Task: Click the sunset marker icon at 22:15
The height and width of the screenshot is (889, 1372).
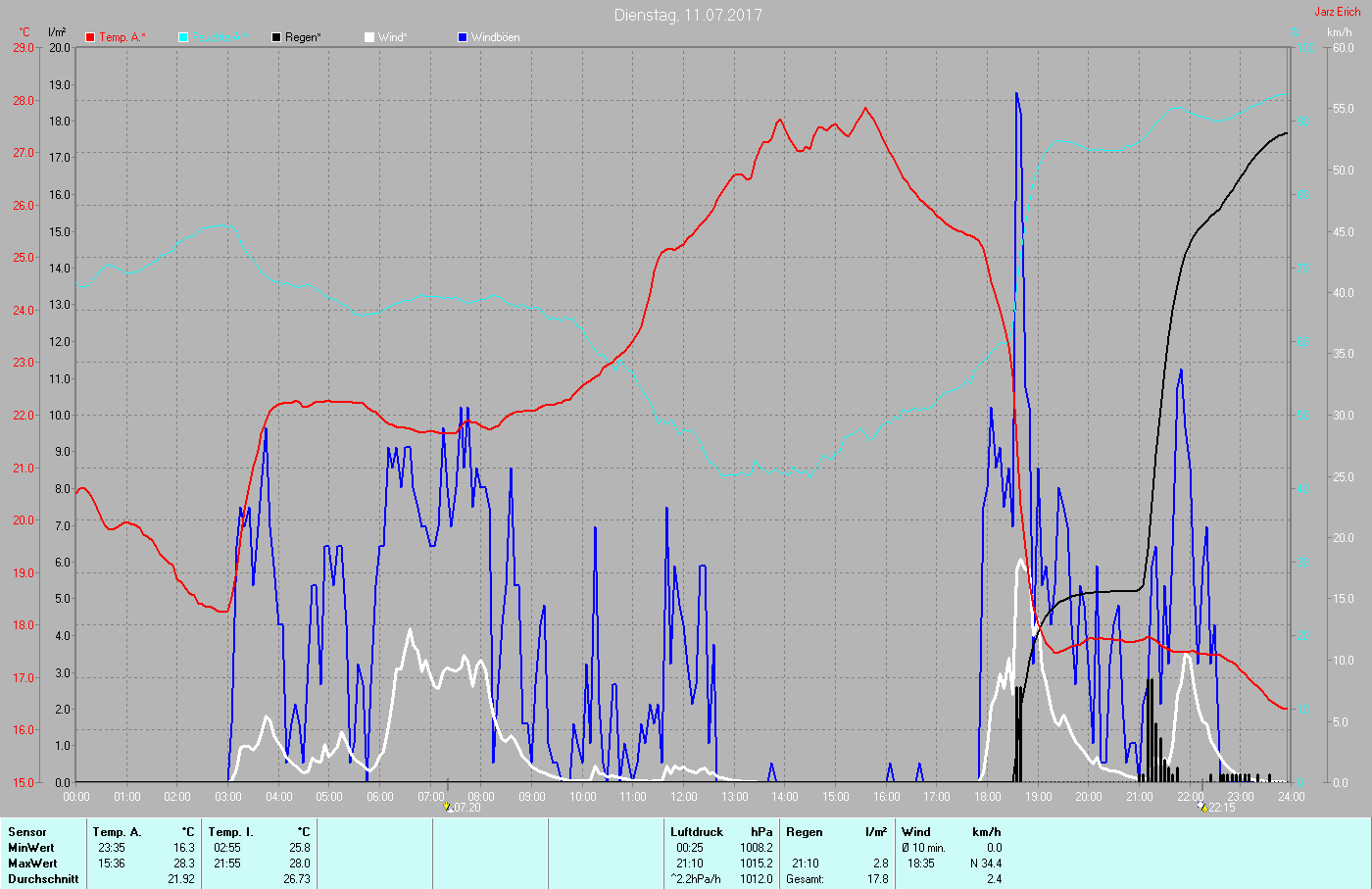Action: (1202, 808)
